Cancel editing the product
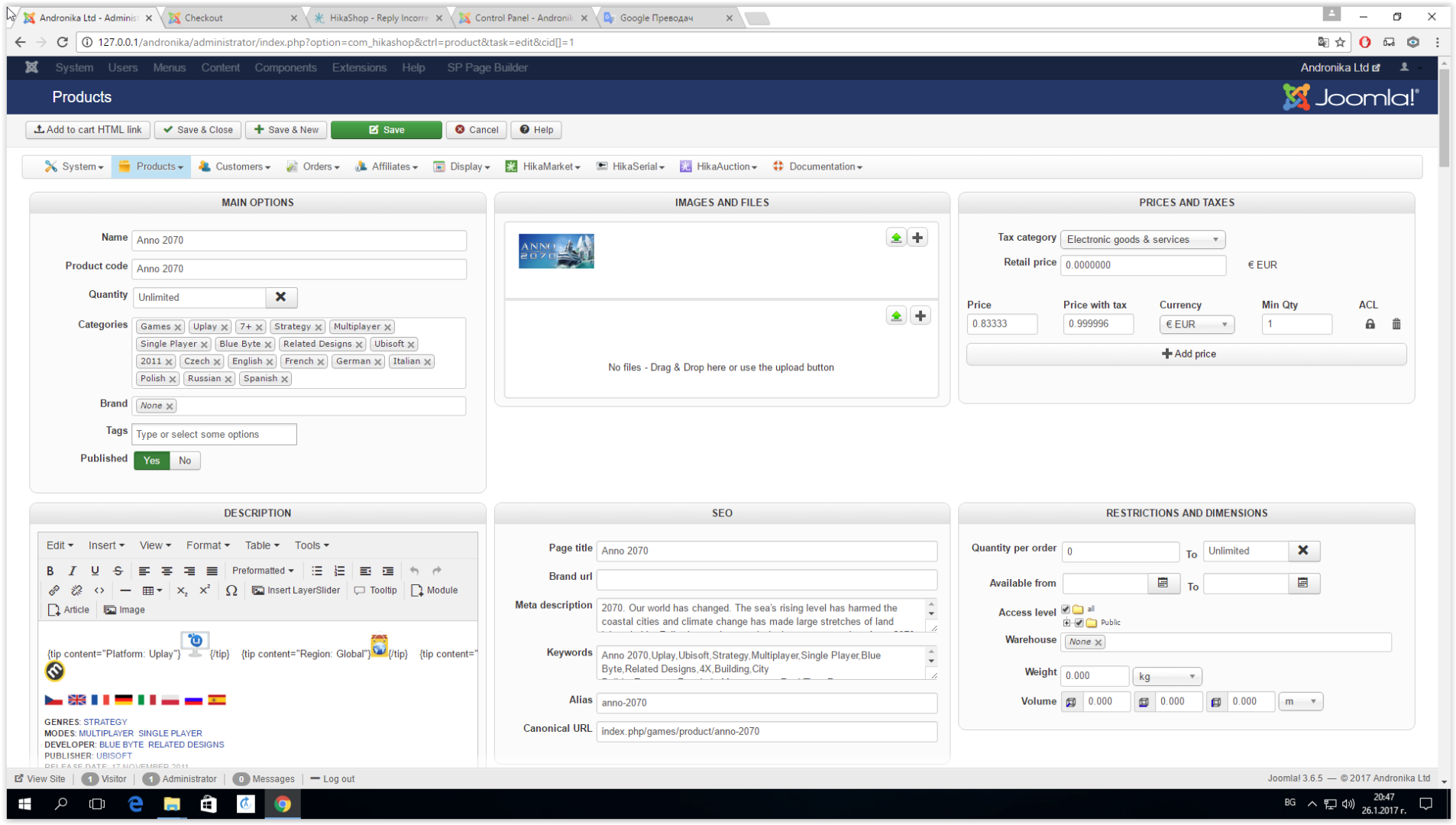1456x825 pixels. (477, 130)
